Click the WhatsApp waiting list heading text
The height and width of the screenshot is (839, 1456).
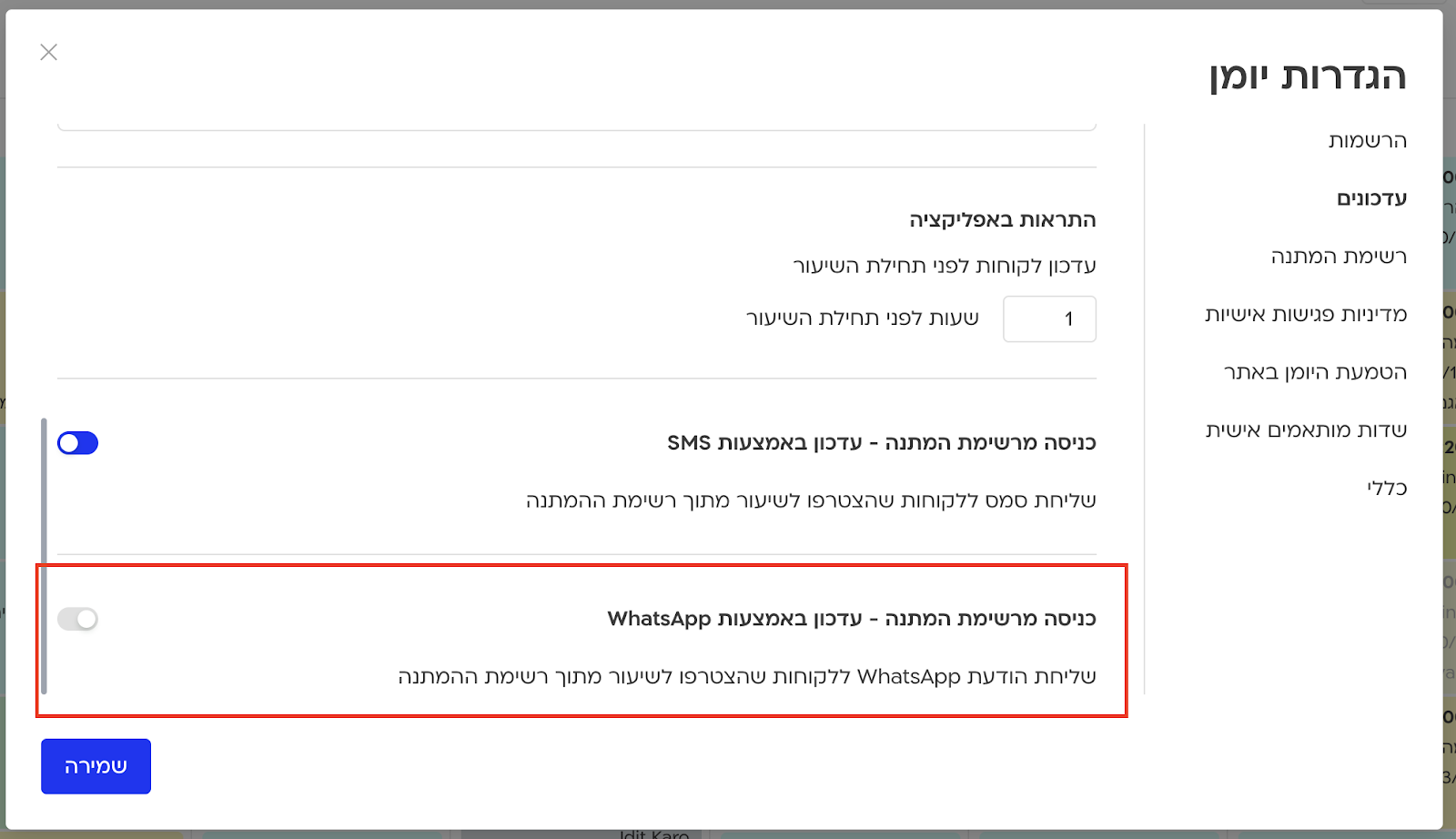click(x=852, y=619)
